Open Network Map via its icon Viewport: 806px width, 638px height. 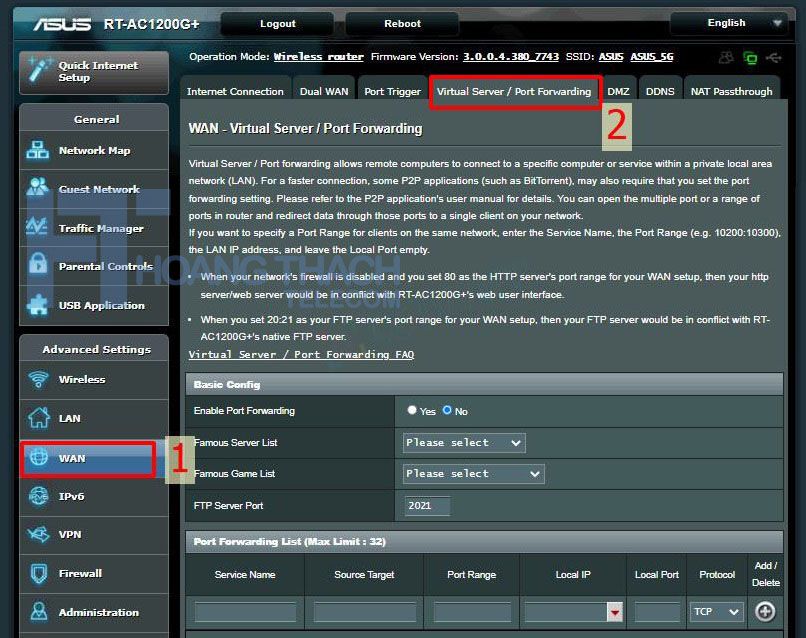tap(38, 150)
